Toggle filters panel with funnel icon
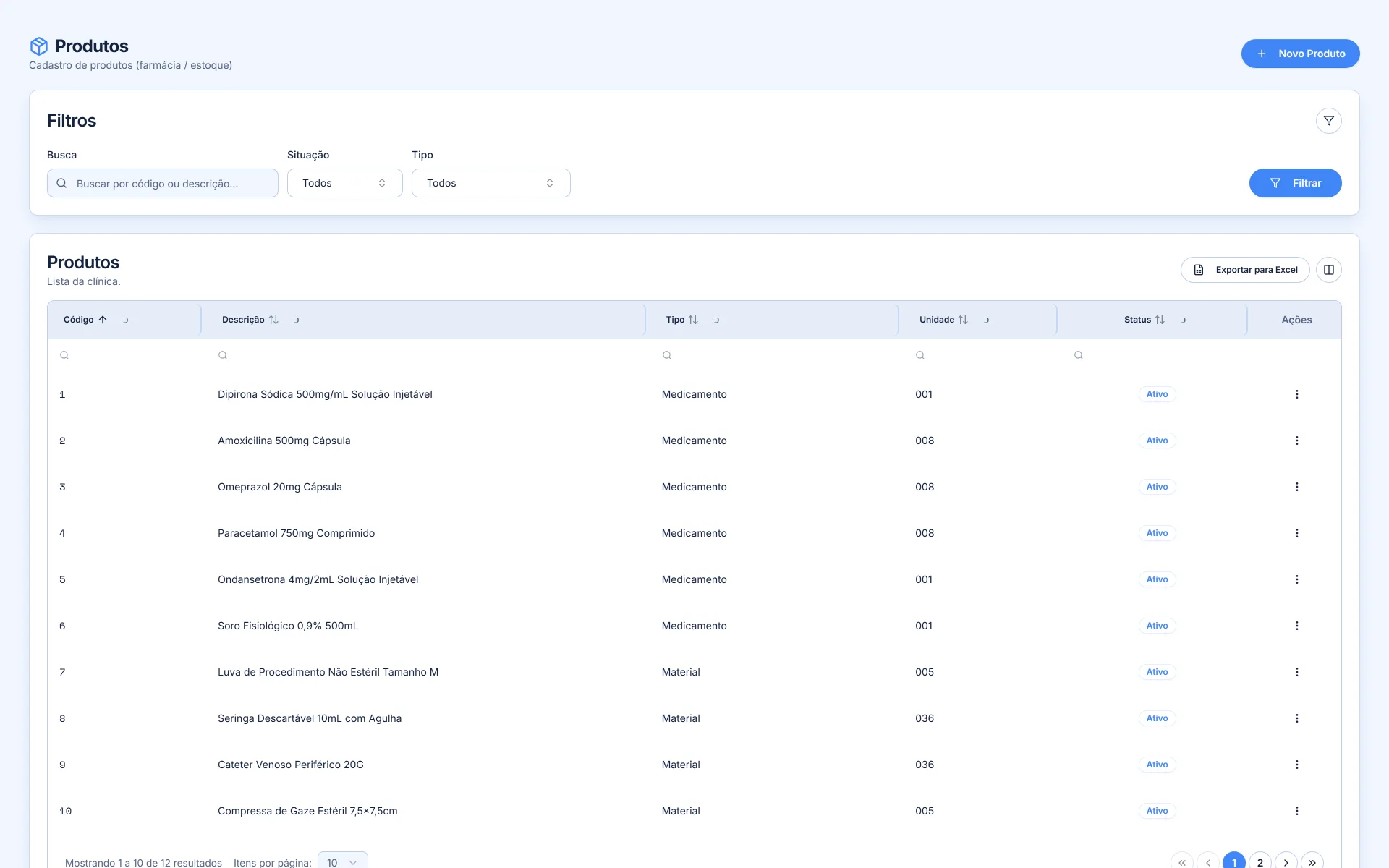 click(x=1328, y=121)
